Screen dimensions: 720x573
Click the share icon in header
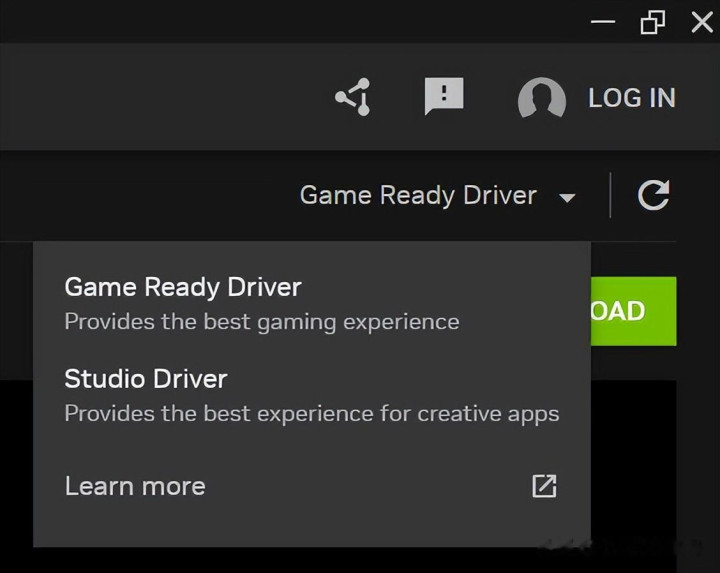click(x=353, y=98)
